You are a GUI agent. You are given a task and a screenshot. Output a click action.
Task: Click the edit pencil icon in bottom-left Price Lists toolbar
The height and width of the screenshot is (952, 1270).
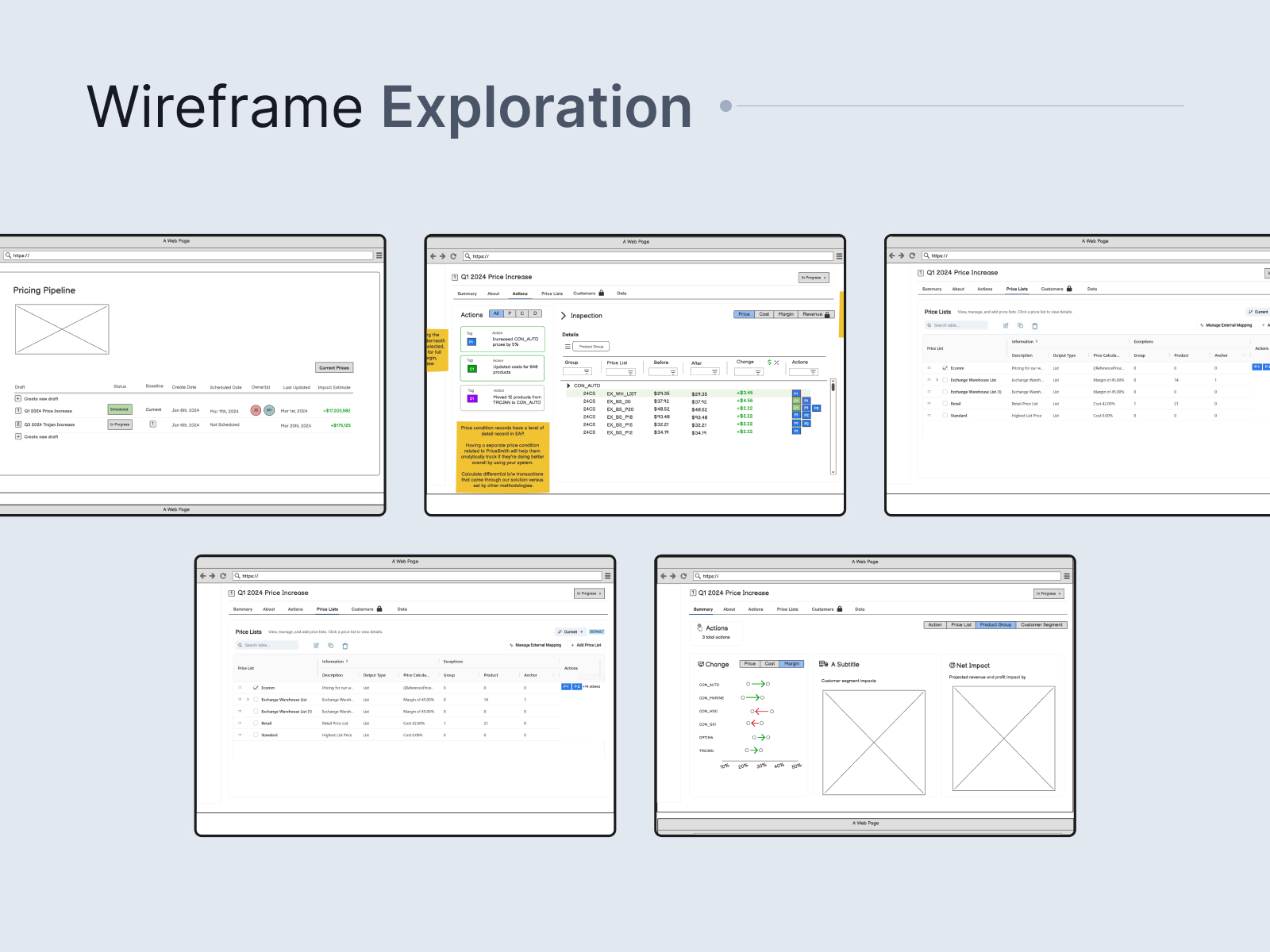(317, 646)
